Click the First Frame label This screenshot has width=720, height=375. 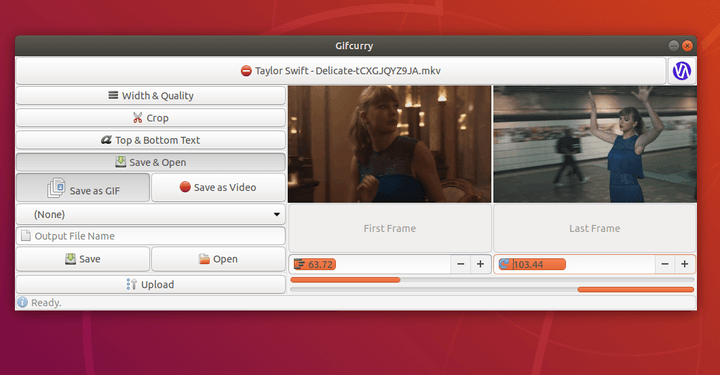(389, 229)
